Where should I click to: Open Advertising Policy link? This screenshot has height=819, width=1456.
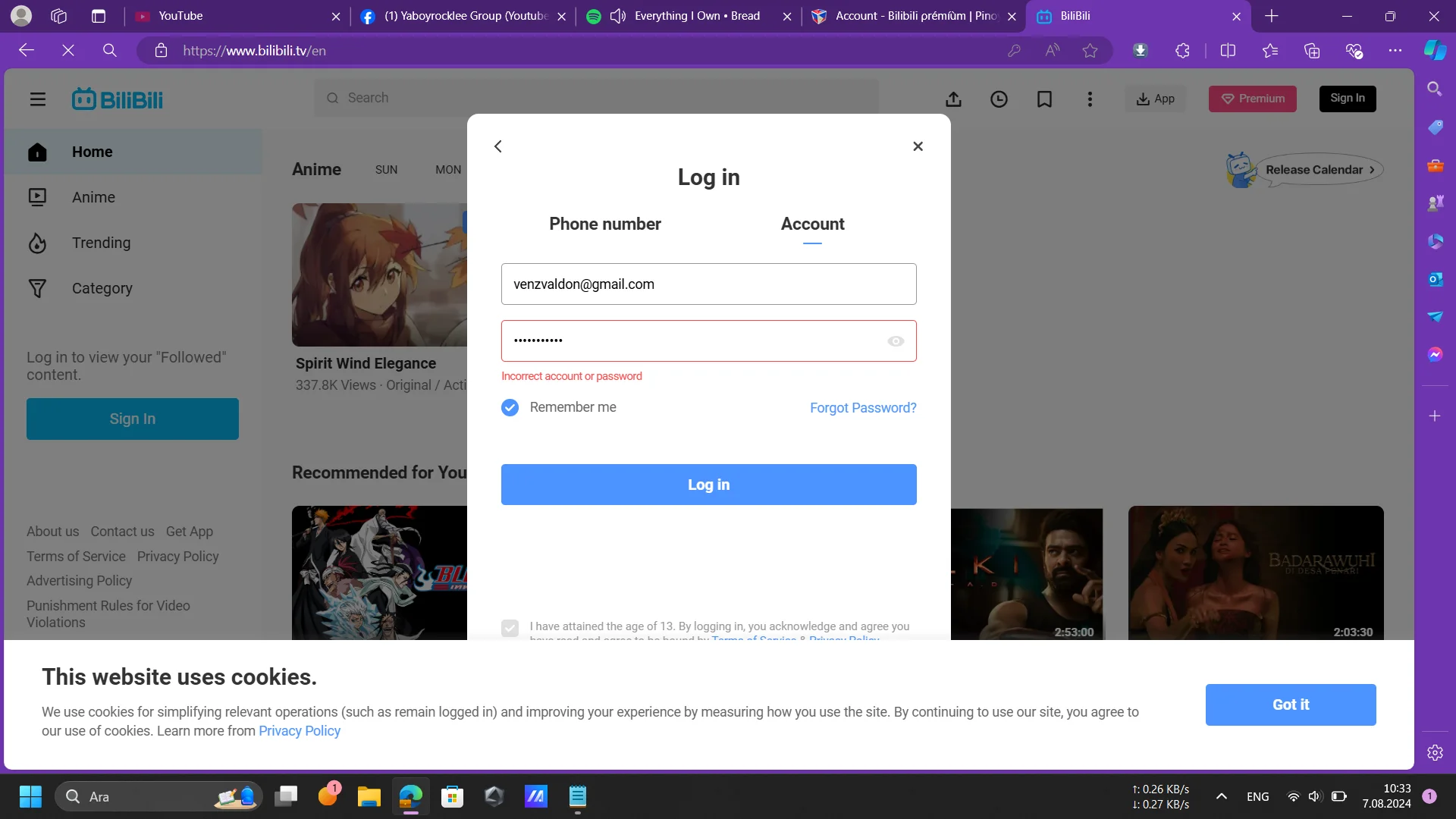pyautogui.click(x=79, y=581)
